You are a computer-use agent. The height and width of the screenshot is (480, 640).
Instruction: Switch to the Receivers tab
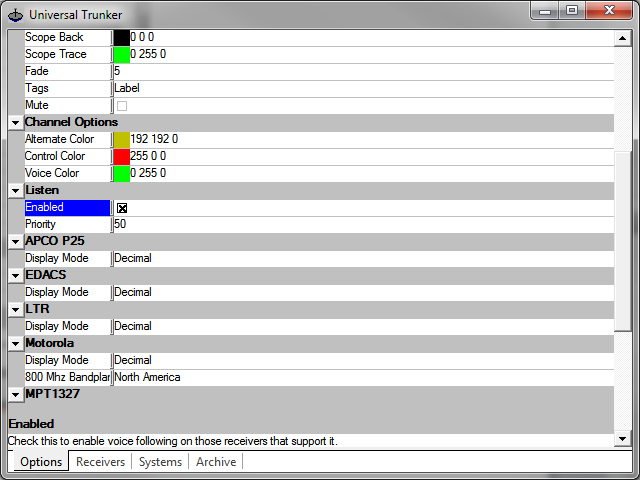point(100,462)
